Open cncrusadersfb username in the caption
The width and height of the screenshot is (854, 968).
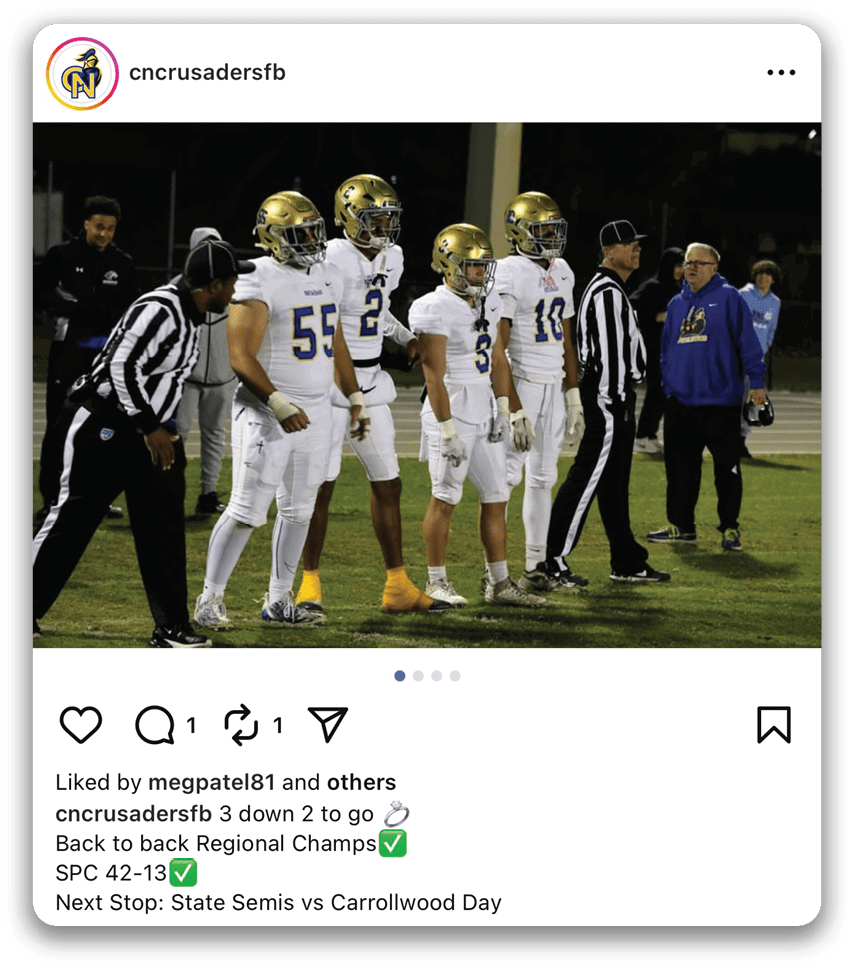pyautogui.click(x=134, y=814)
